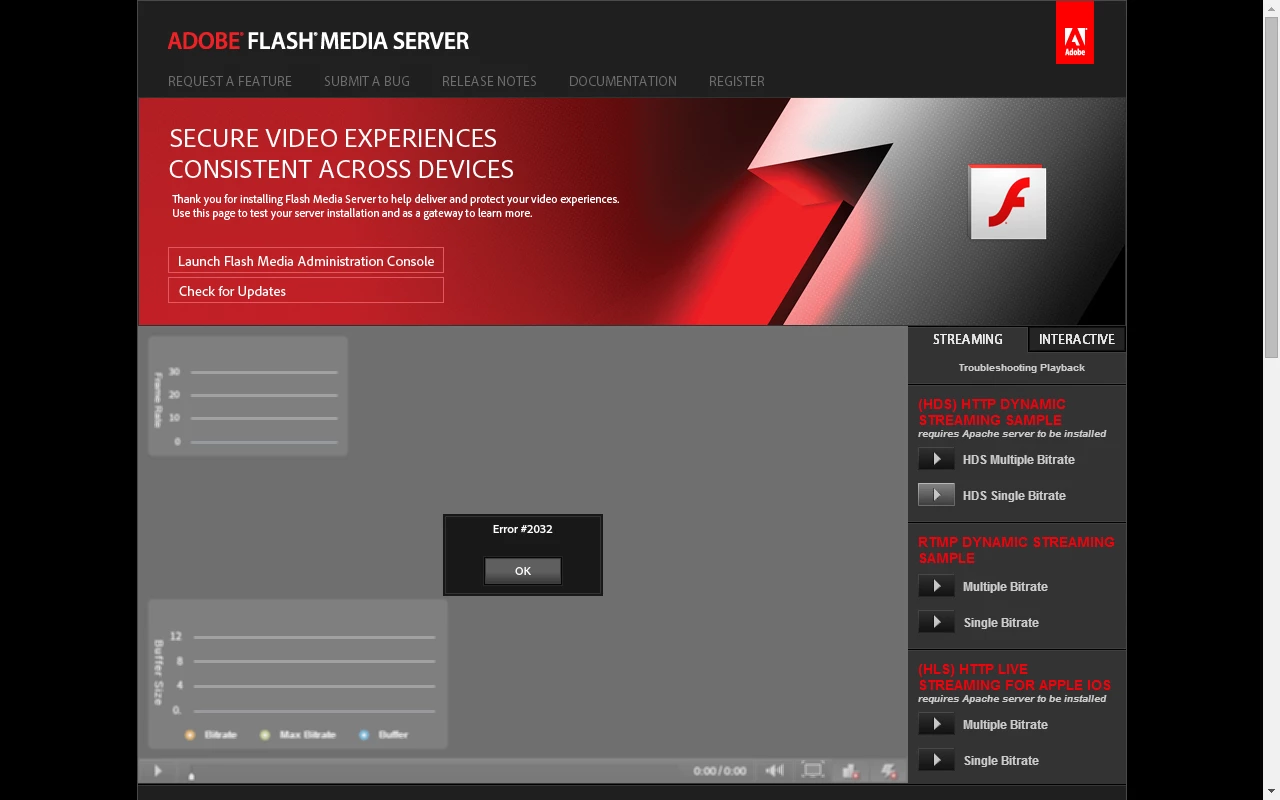
Task: Play RTMP Multiple Bitrate sample
Action: [x=936, y=586]
